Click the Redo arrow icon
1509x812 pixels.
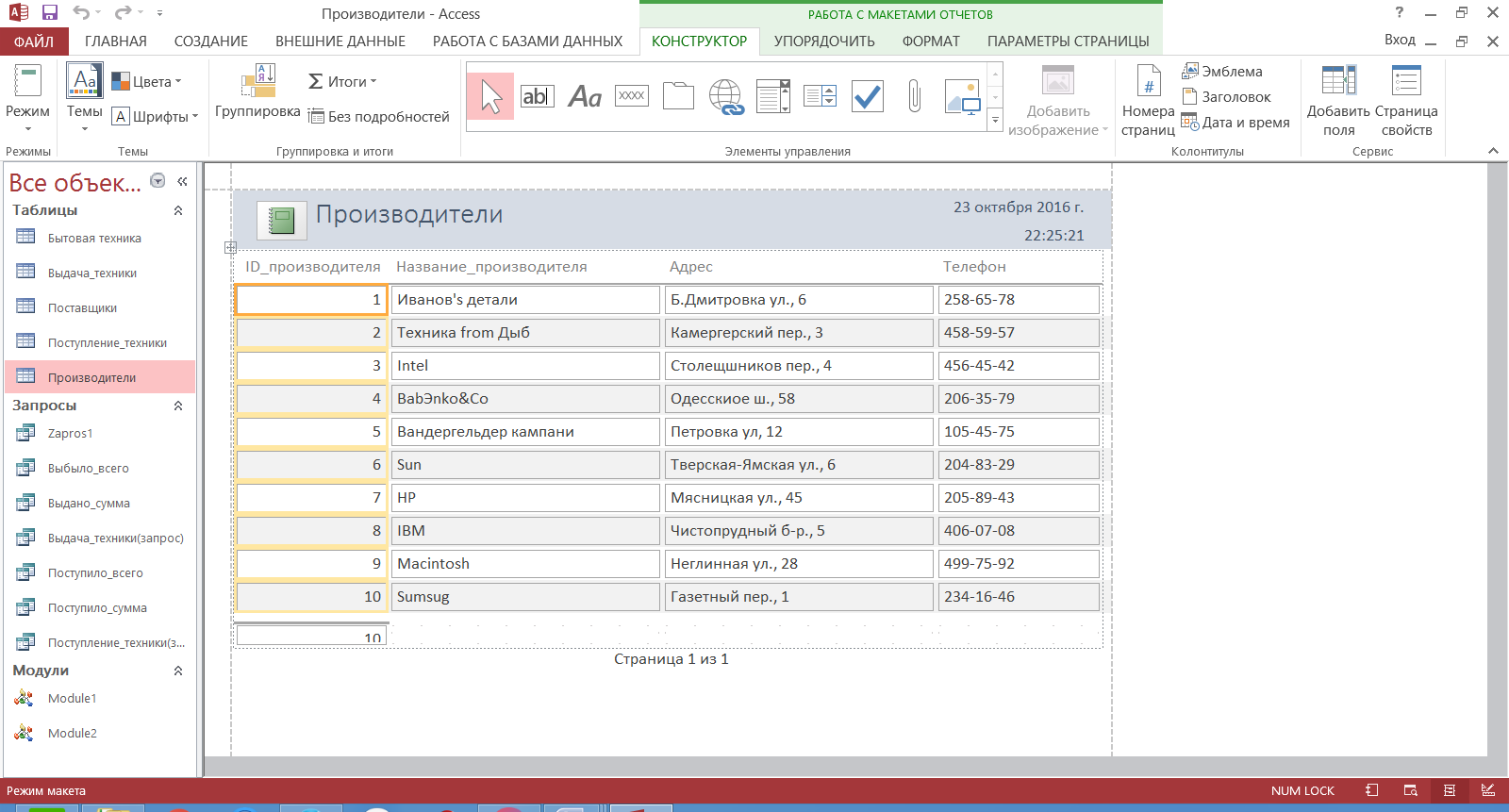(123, 13)
